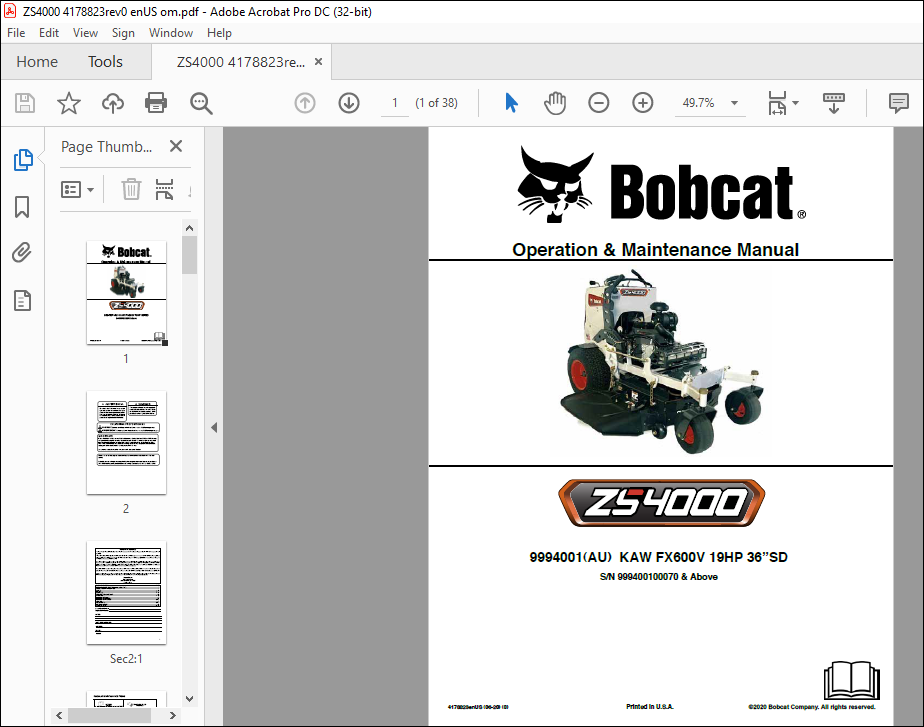Go to next page arrow
924x727 pixels.
tap(349, 103)
